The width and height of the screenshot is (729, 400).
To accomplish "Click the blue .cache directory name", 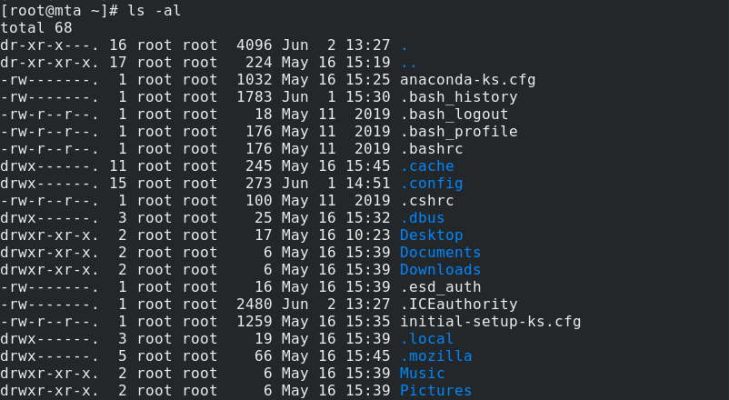I will coord(427,166).
